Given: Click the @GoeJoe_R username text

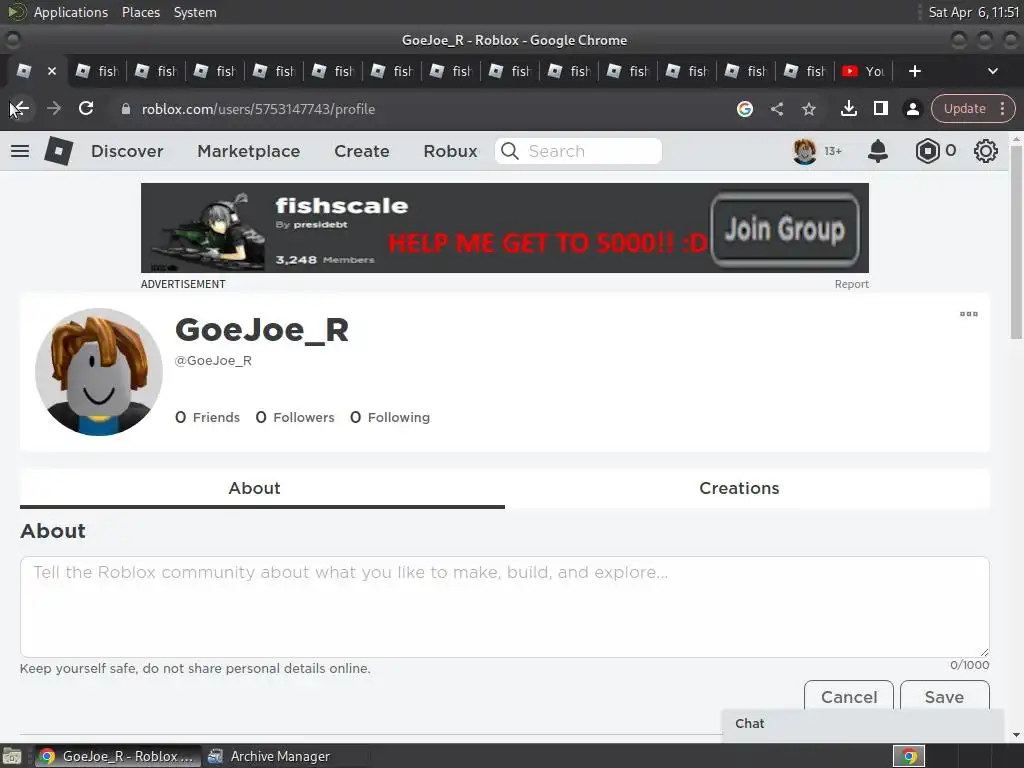Looking at the screenshot, I should (213, 360).
